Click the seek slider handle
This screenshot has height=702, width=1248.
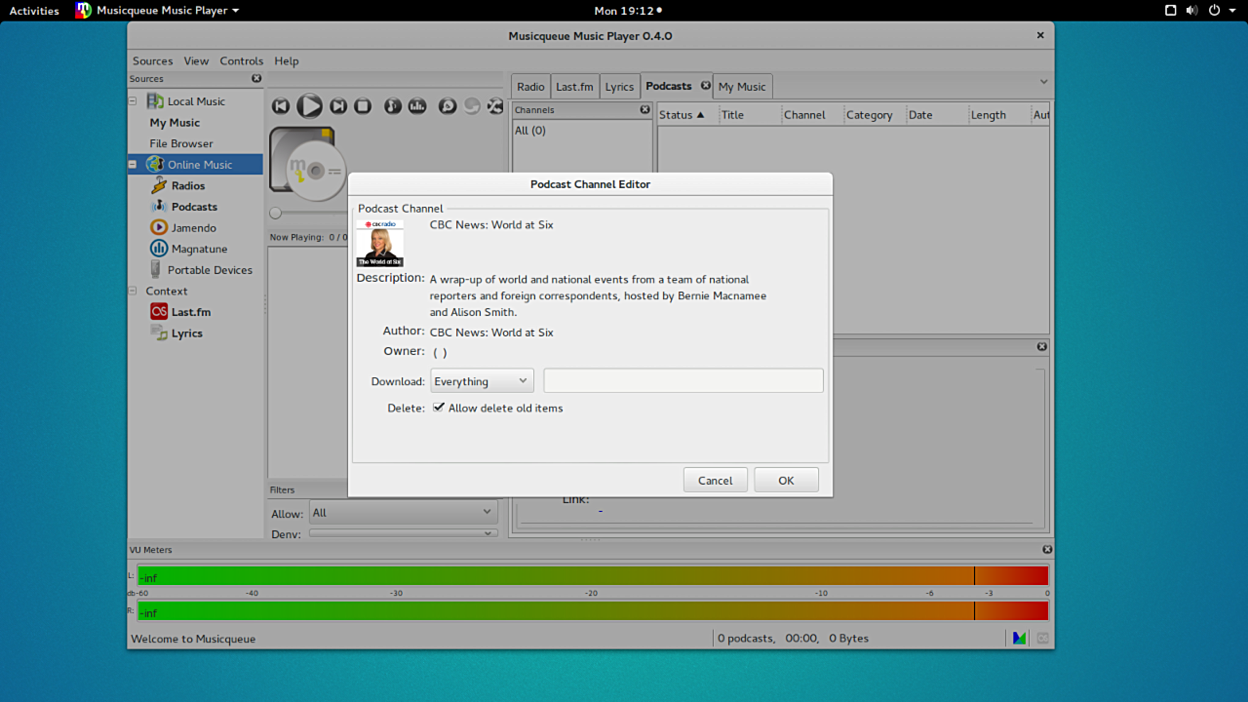276,213
